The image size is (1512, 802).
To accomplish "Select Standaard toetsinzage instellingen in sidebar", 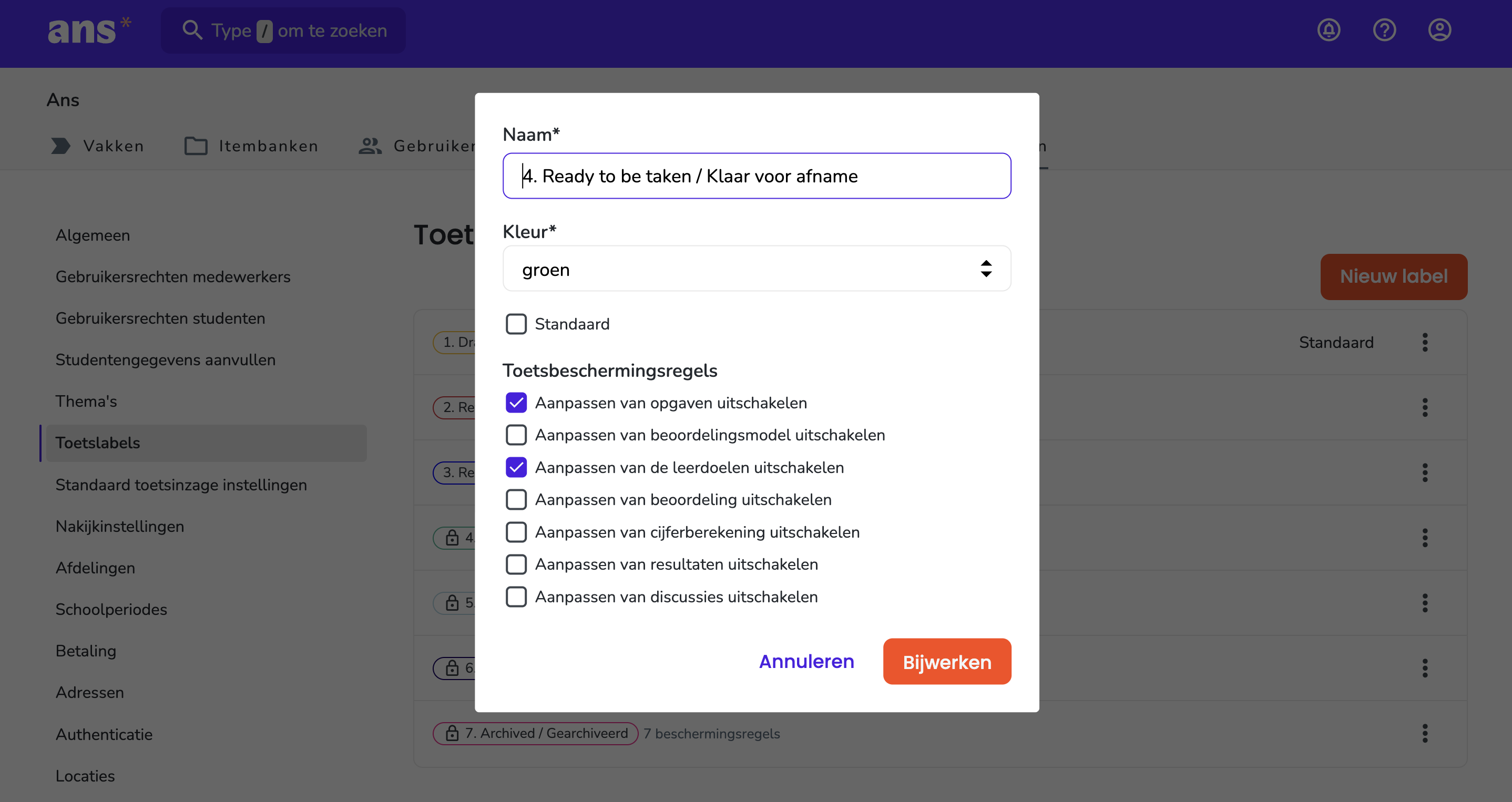I will click(x=181, y=485).
